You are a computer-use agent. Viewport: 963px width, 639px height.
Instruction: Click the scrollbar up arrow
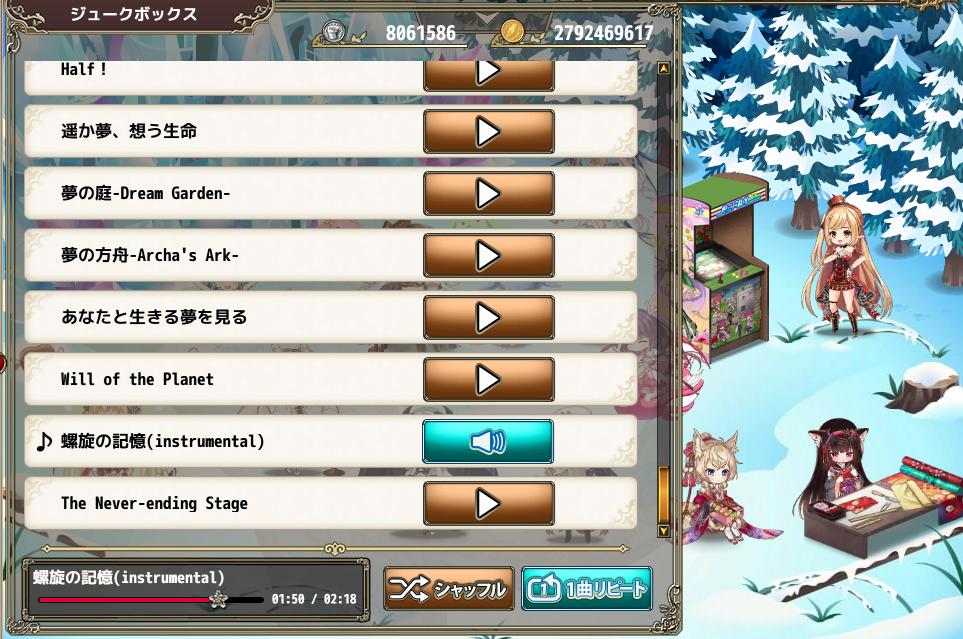(x=663, y=68)
